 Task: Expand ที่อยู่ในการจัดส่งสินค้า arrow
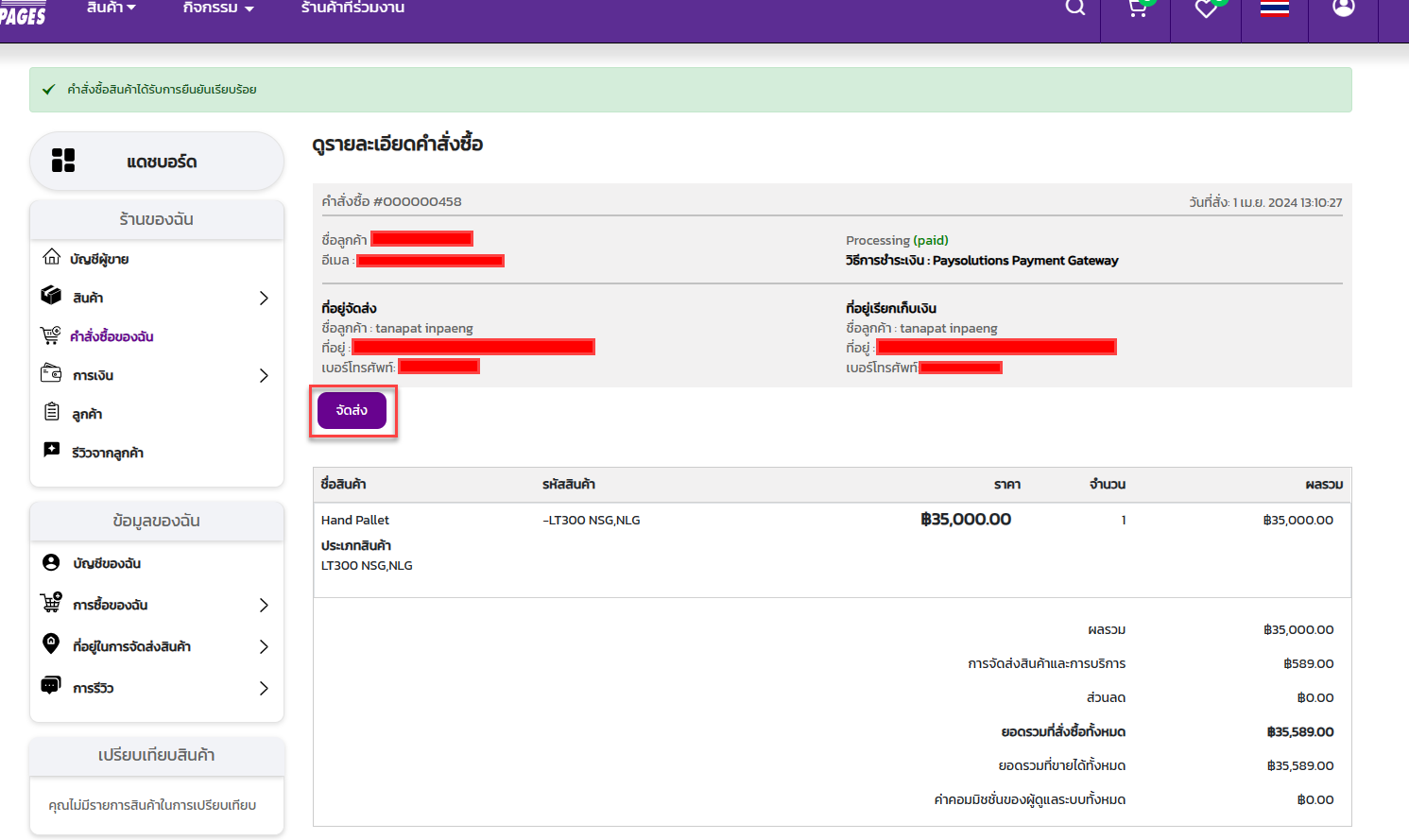[x=264, y=647]
